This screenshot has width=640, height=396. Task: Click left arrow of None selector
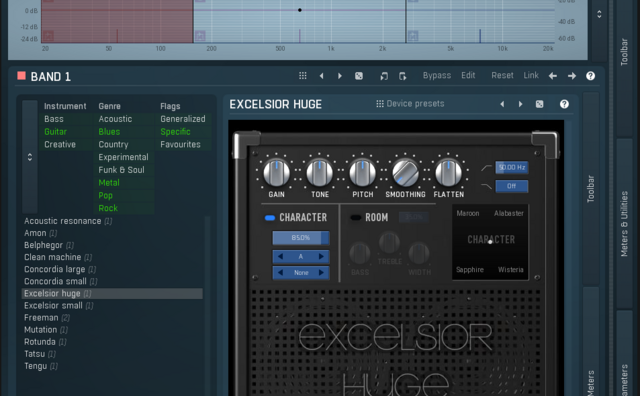click(x=280, y=272)
